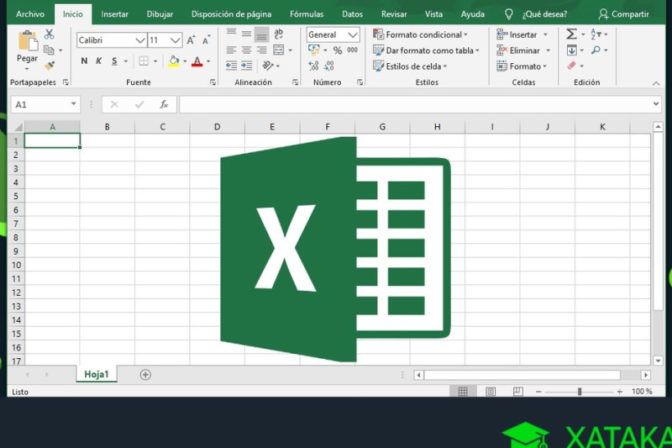The width and height of the screenshot is (672, 448).
Task: Open the General number format dropdown
Action: coord(353,35)
